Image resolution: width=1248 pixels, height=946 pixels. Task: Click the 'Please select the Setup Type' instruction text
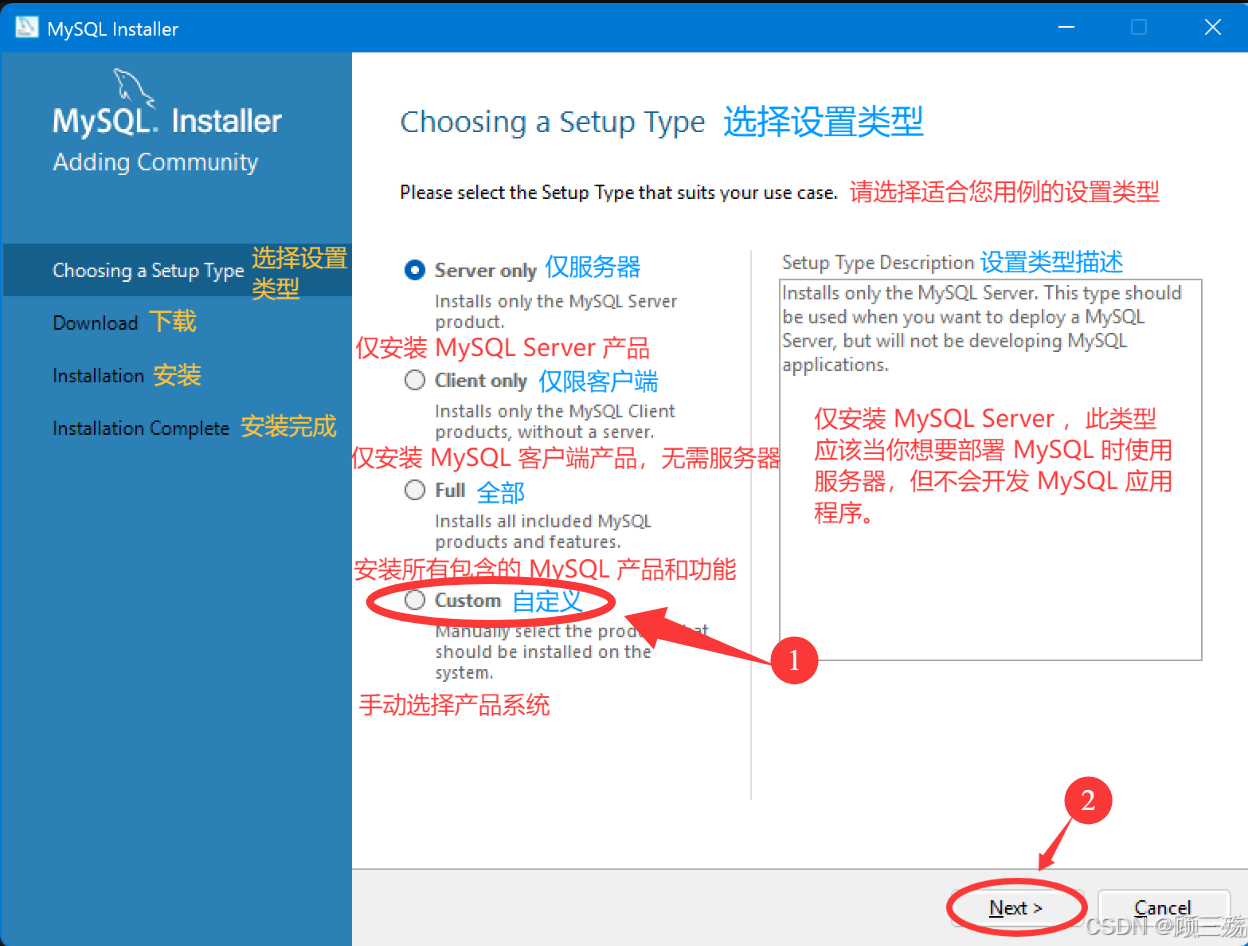pos(618,192)
